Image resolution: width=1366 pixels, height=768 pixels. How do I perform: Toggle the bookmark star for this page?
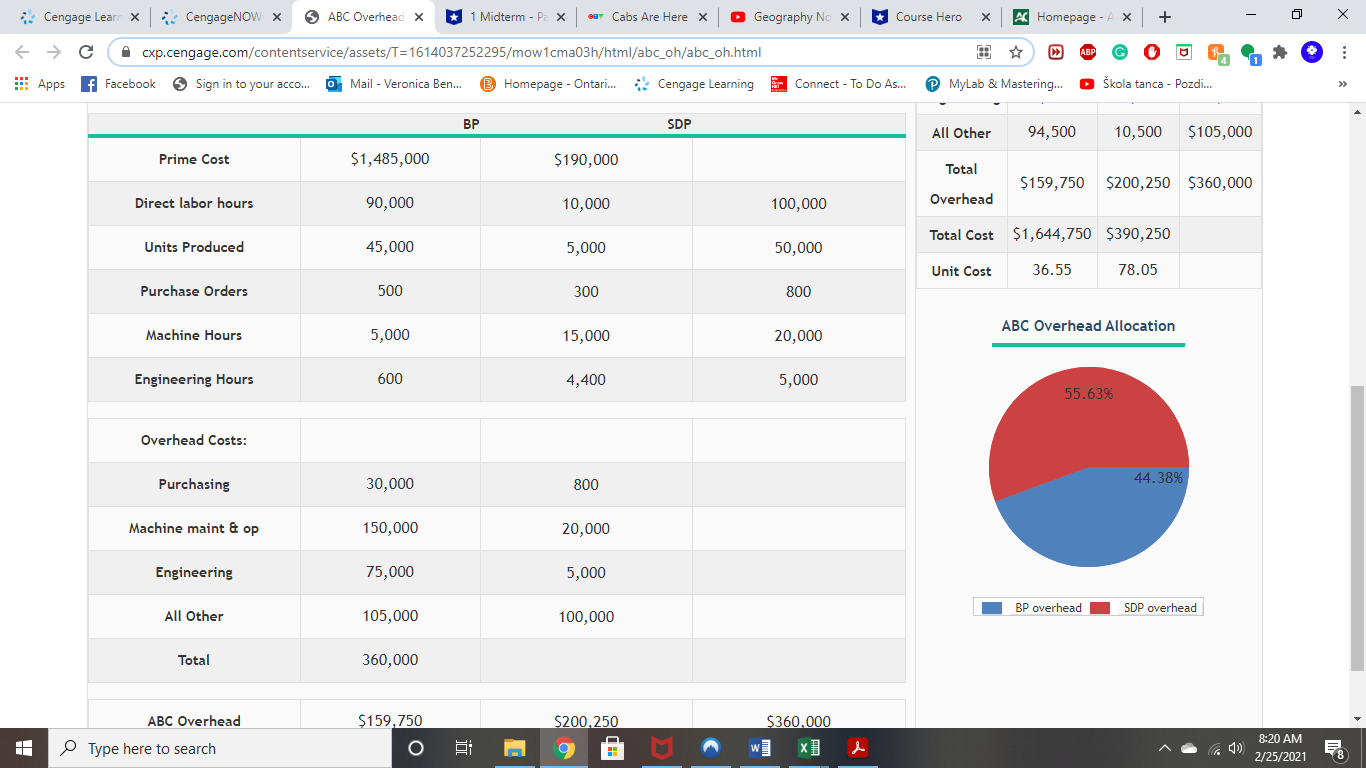[x=1016, y=50]
